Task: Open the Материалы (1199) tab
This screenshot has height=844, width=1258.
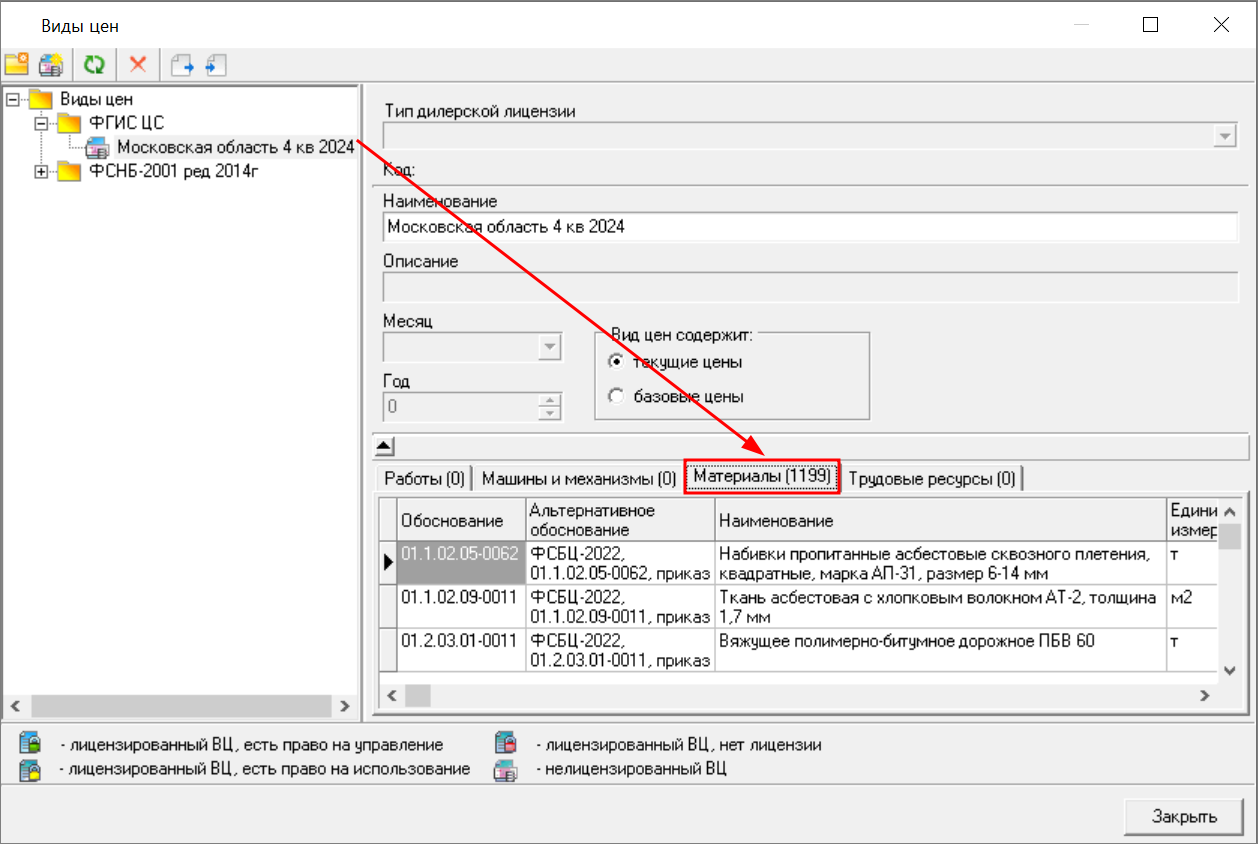Action: tap(763, 477)
